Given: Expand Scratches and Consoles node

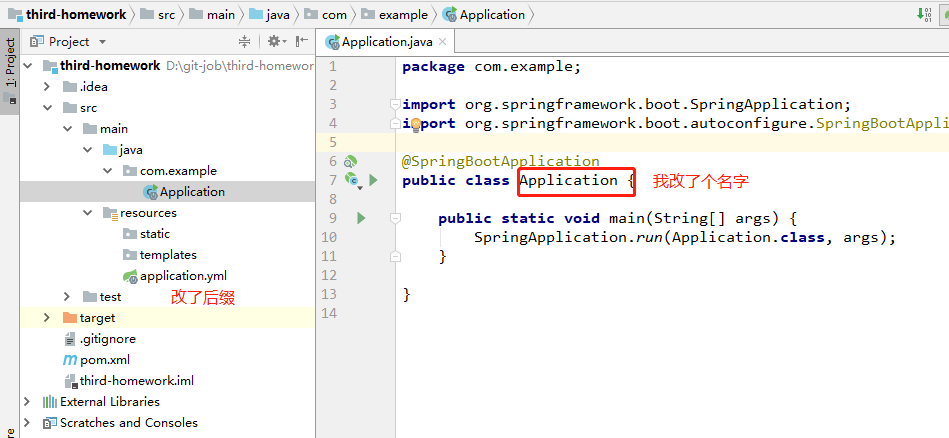Looking at the screenshot, I should 27,423.
